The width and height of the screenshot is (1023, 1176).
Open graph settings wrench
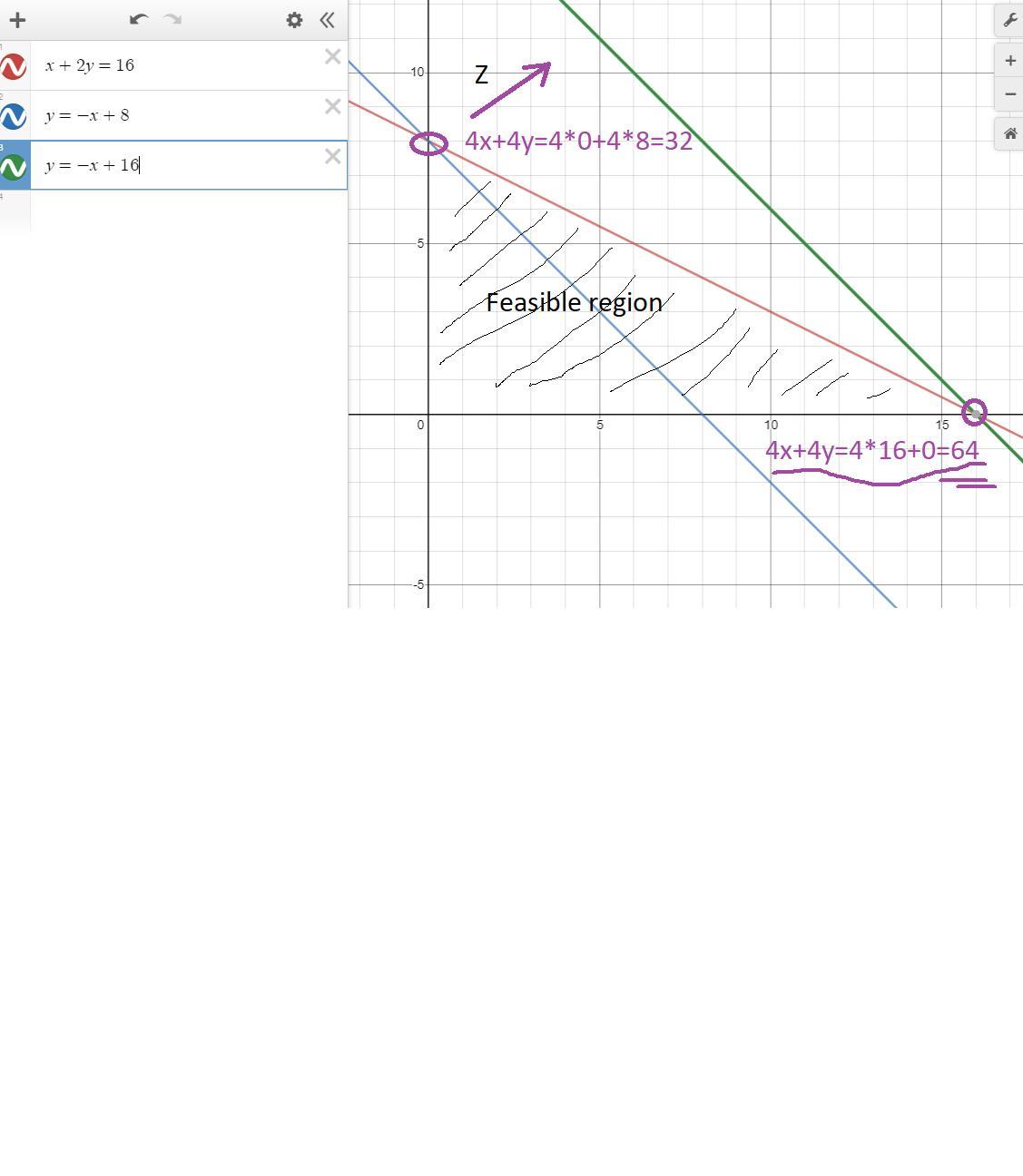[x=1009, y=20]
